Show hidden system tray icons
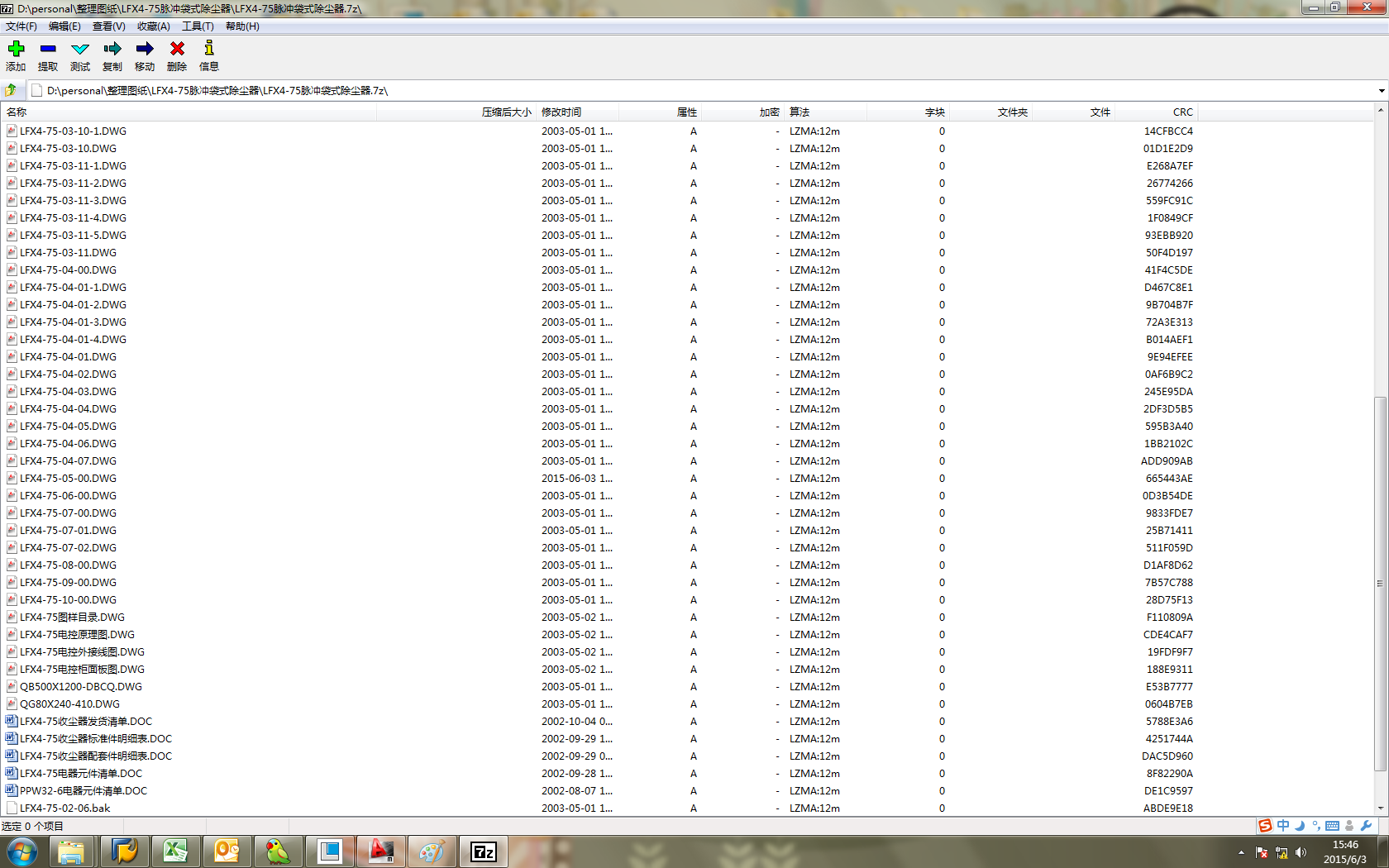Screen dimensions: 1389x868 pyautogui.click(x=1241, y=852)
